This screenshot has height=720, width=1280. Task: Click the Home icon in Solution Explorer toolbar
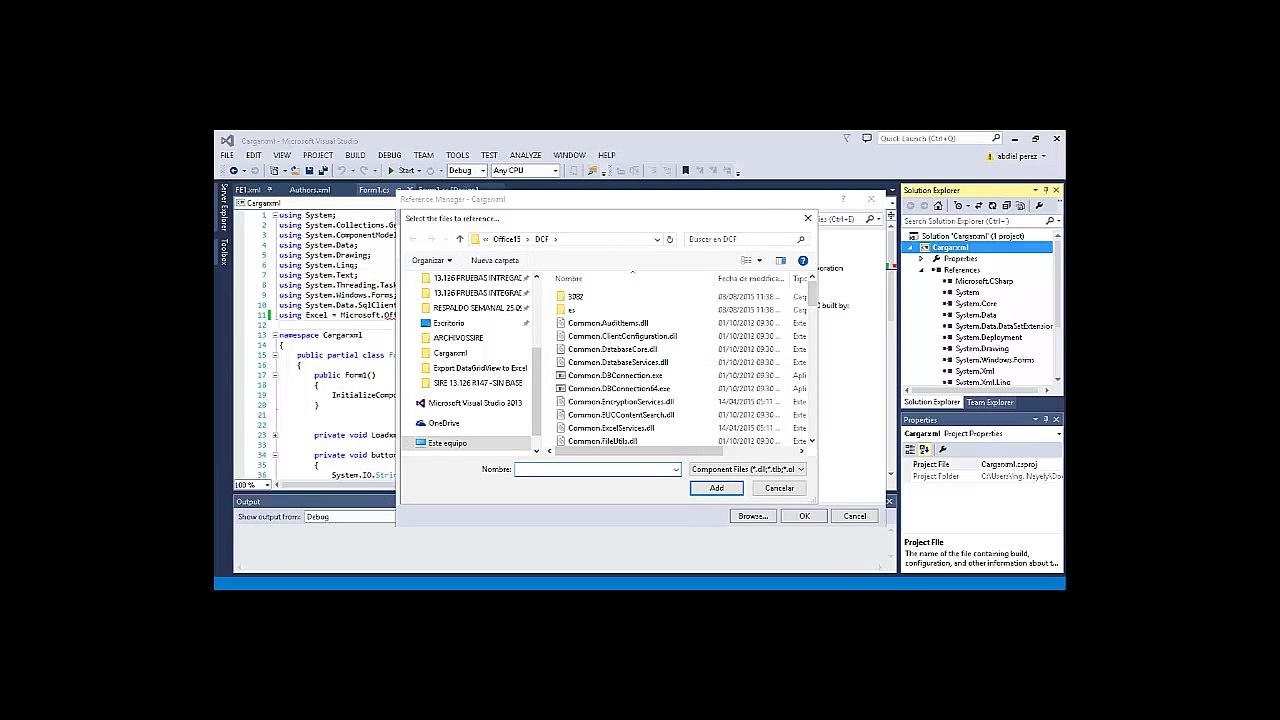937,206
